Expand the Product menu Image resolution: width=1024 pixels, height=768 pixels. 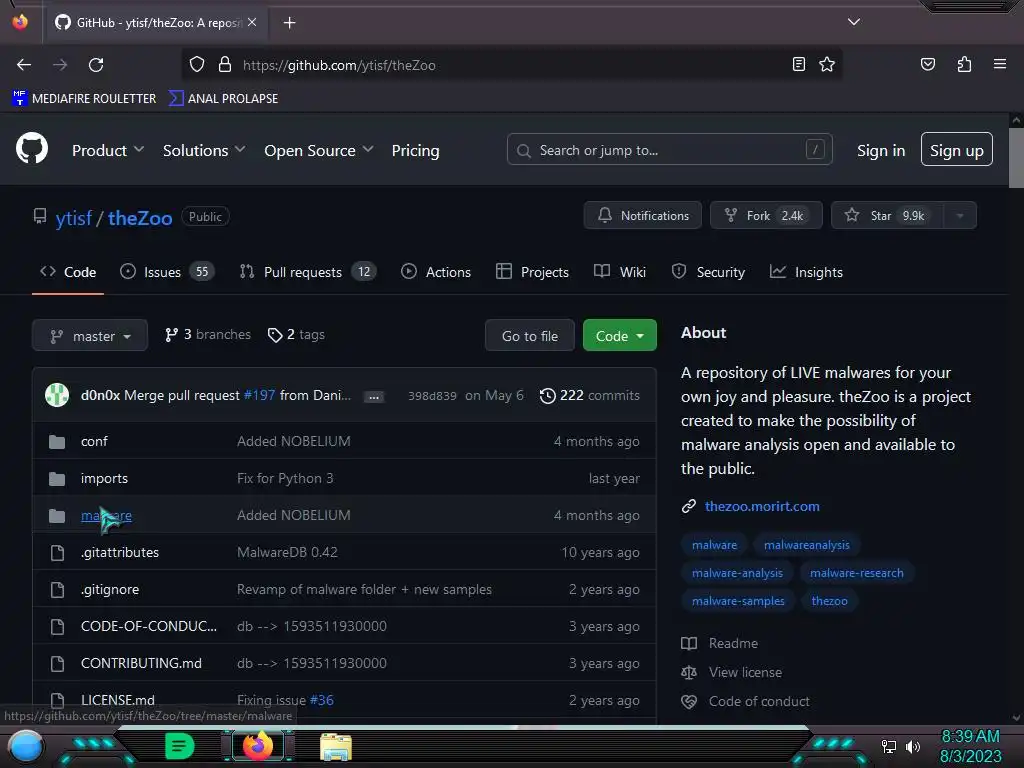coord(108,150)
